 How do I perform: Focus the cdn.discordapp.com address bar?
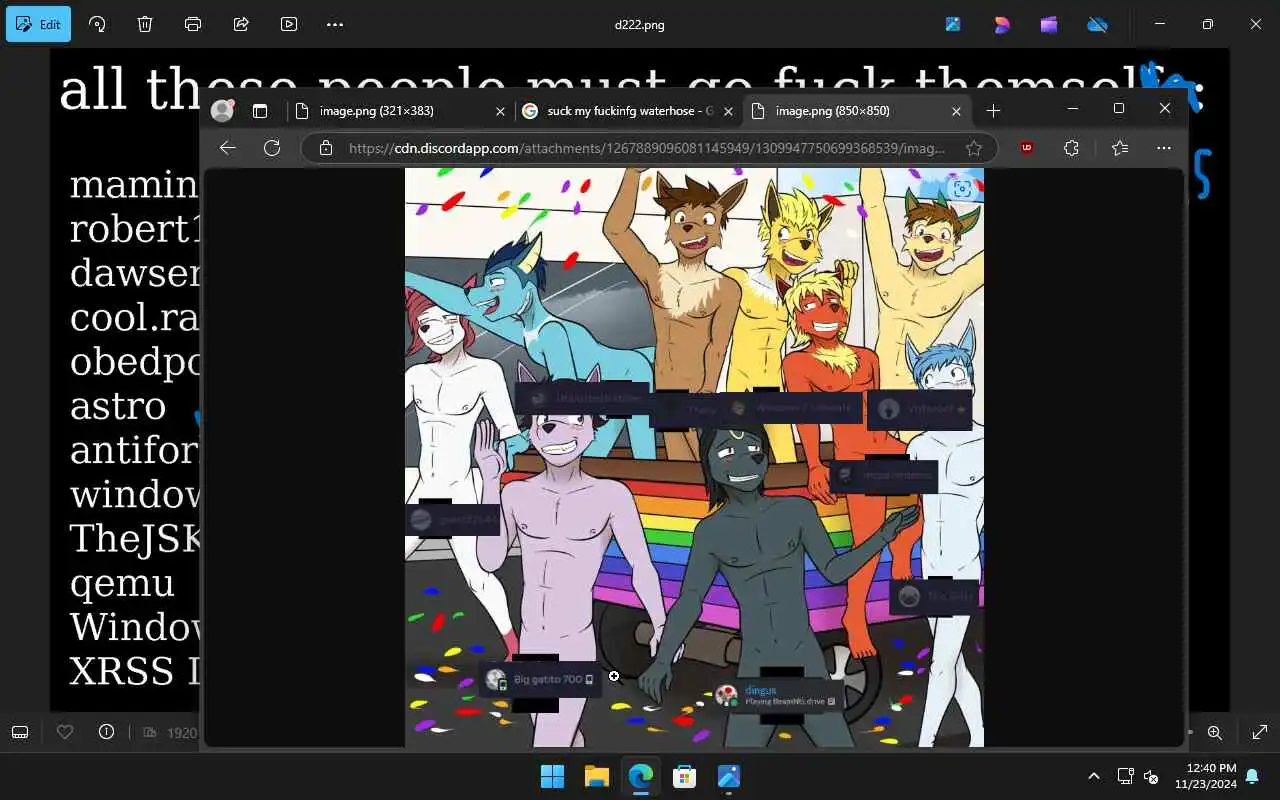coord(647,148)
